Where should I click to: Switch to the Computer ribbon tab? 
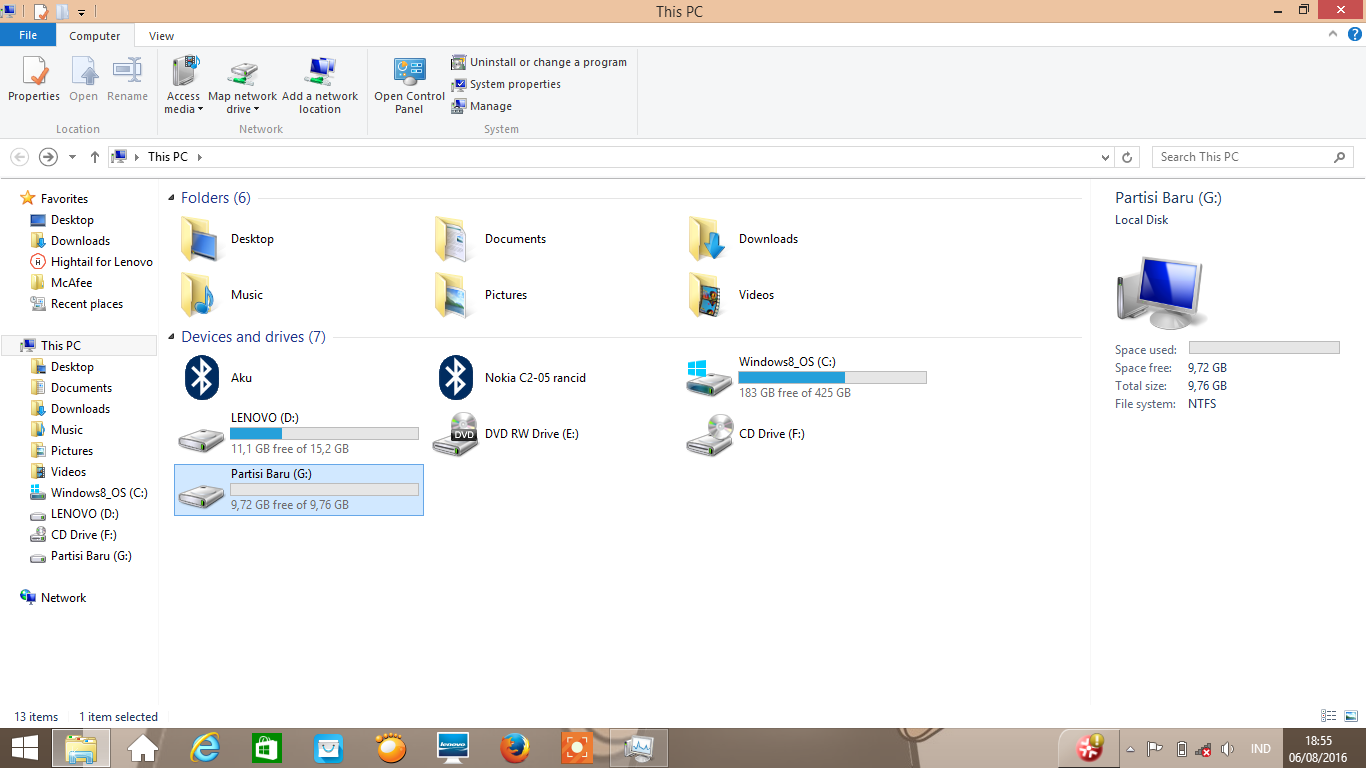[x=95, y=36]
